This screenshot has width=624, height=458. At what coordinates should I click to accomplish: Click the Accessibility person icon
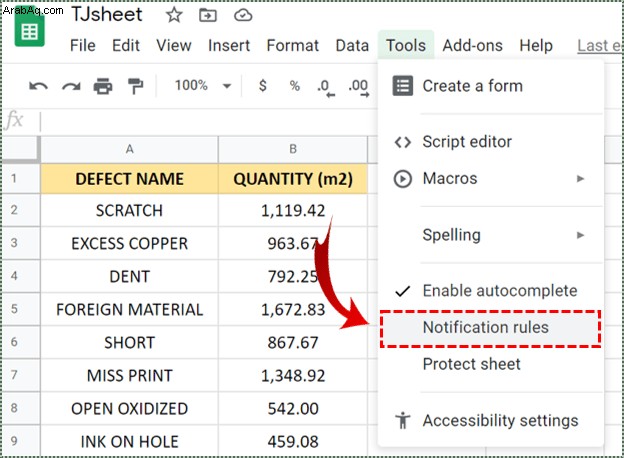click(403, 421)
